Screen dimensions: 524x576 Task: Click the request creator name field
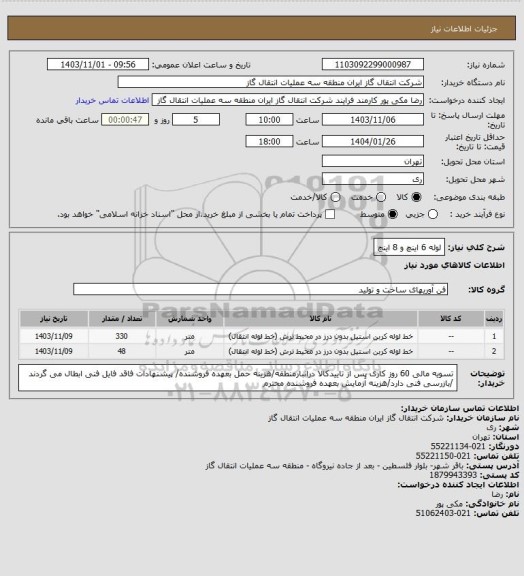coord(288,100)
